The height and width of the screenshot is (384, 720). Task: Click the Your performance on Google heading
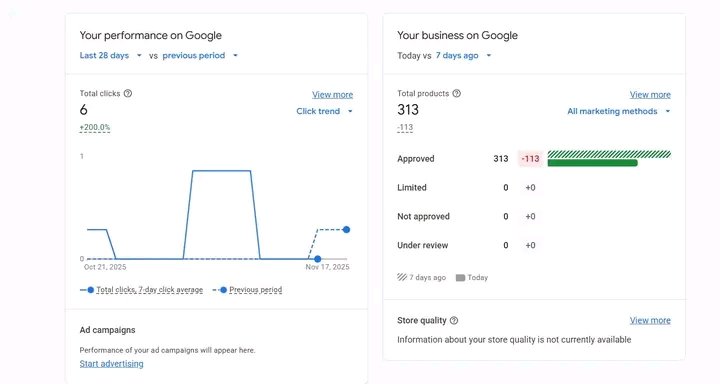click(151, 35)
